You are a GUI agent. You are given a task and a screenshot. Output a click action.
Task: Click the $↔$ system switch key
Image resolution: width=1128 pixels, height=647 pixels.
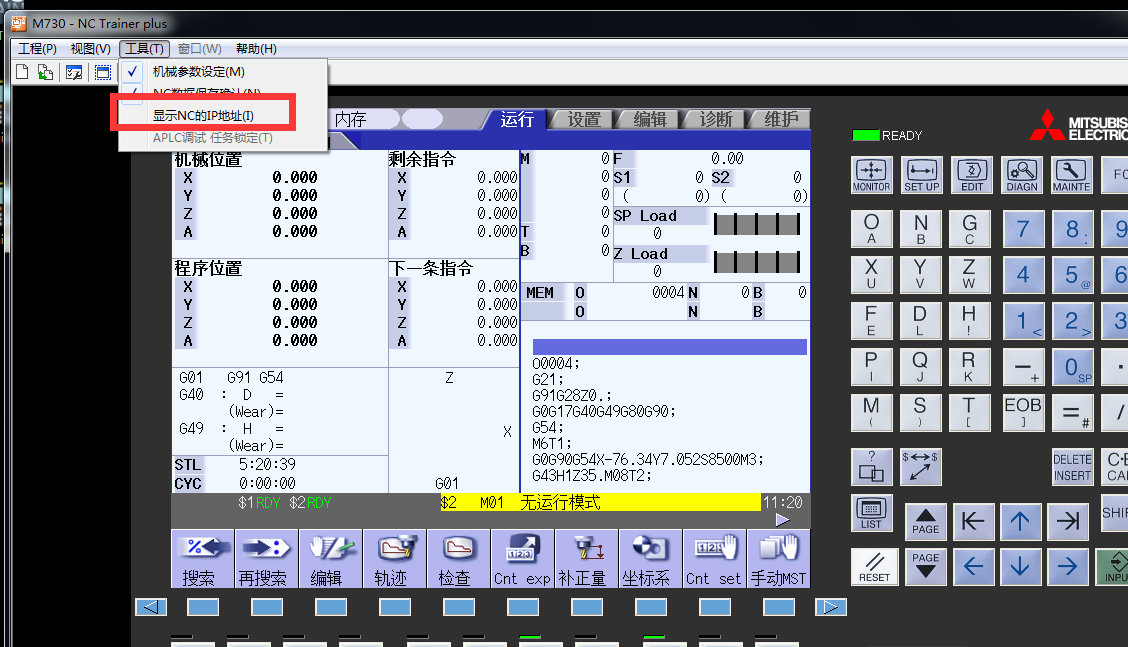[920, 467]
